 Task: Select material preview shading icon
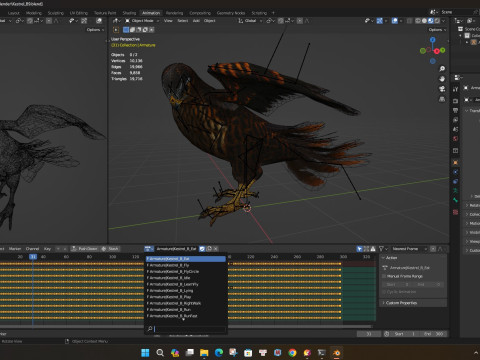point(431,21)
